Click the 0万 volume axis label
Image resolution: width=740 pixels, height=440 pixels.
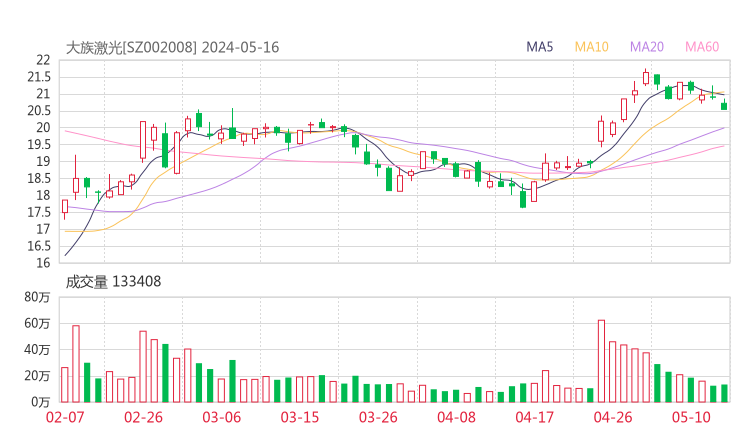coord(41,402)
